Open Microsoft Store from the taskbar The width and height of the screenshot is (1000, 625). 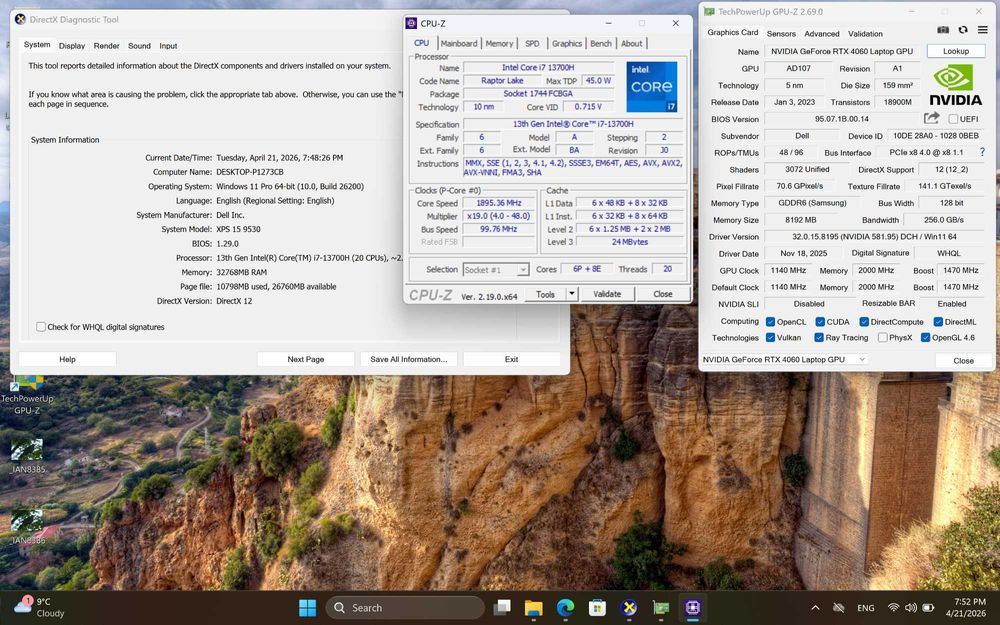coord(597,608)
